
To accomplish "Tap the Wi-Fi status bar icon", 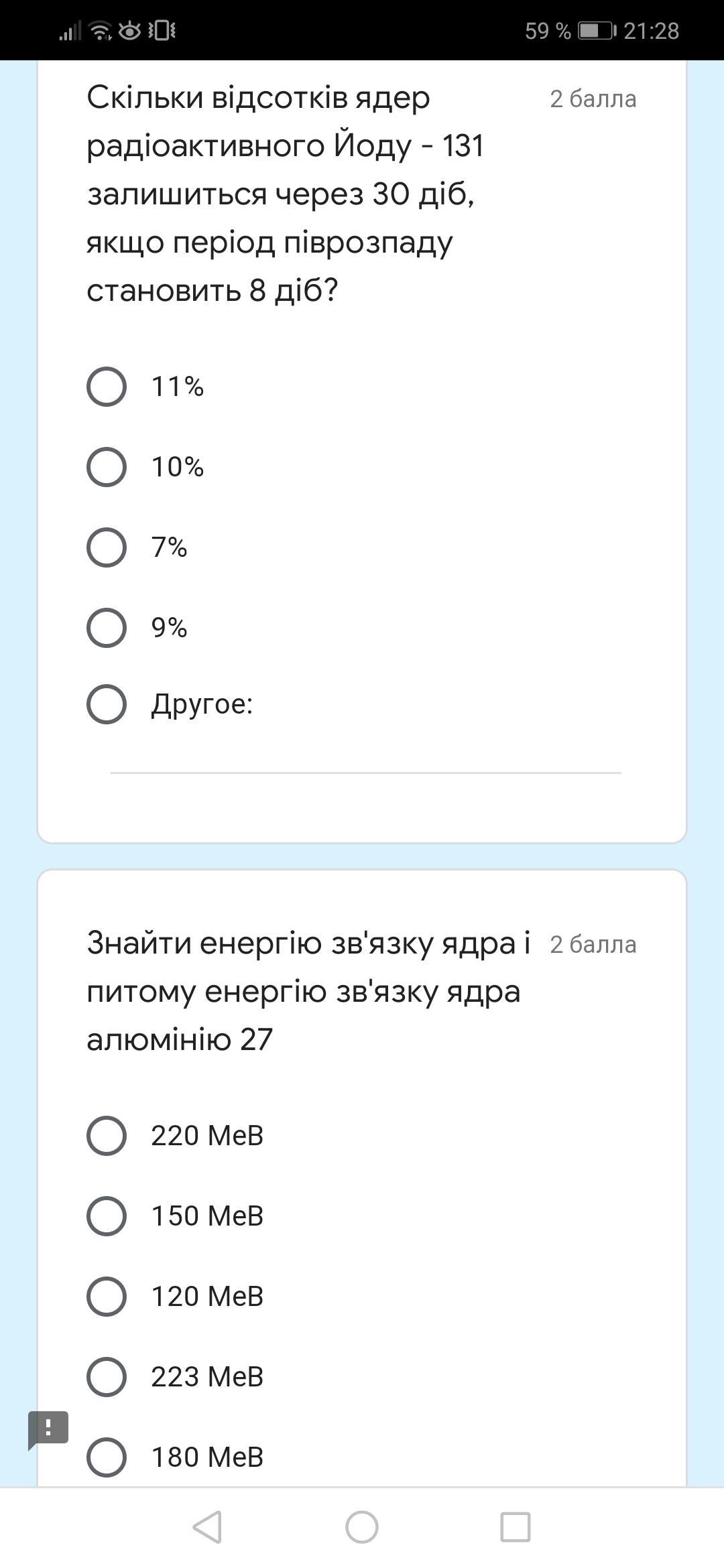I will (x=100, y=31).
